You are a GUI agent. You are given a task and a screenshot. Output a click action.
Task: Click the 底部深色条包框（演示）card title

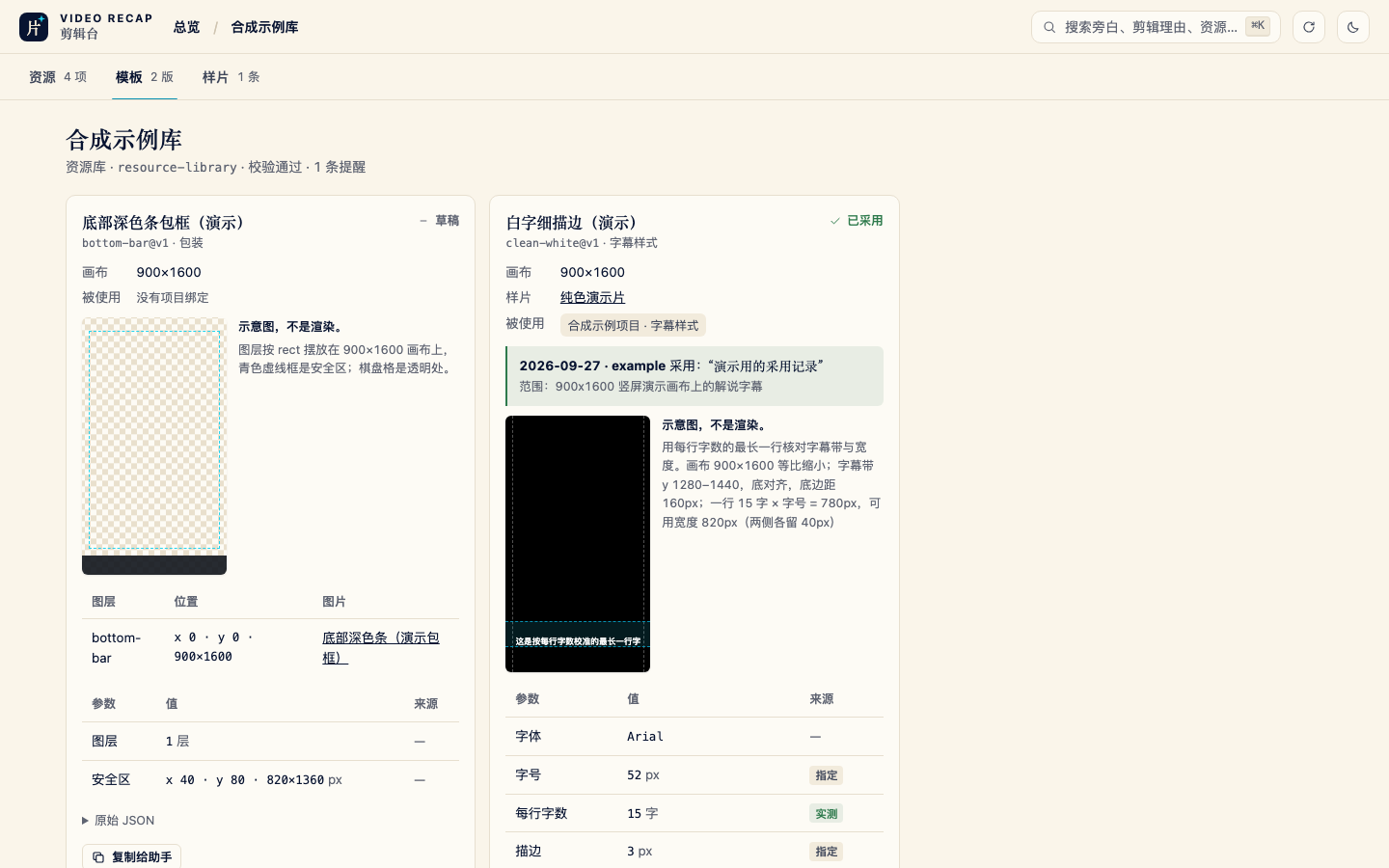click(164, 223)
